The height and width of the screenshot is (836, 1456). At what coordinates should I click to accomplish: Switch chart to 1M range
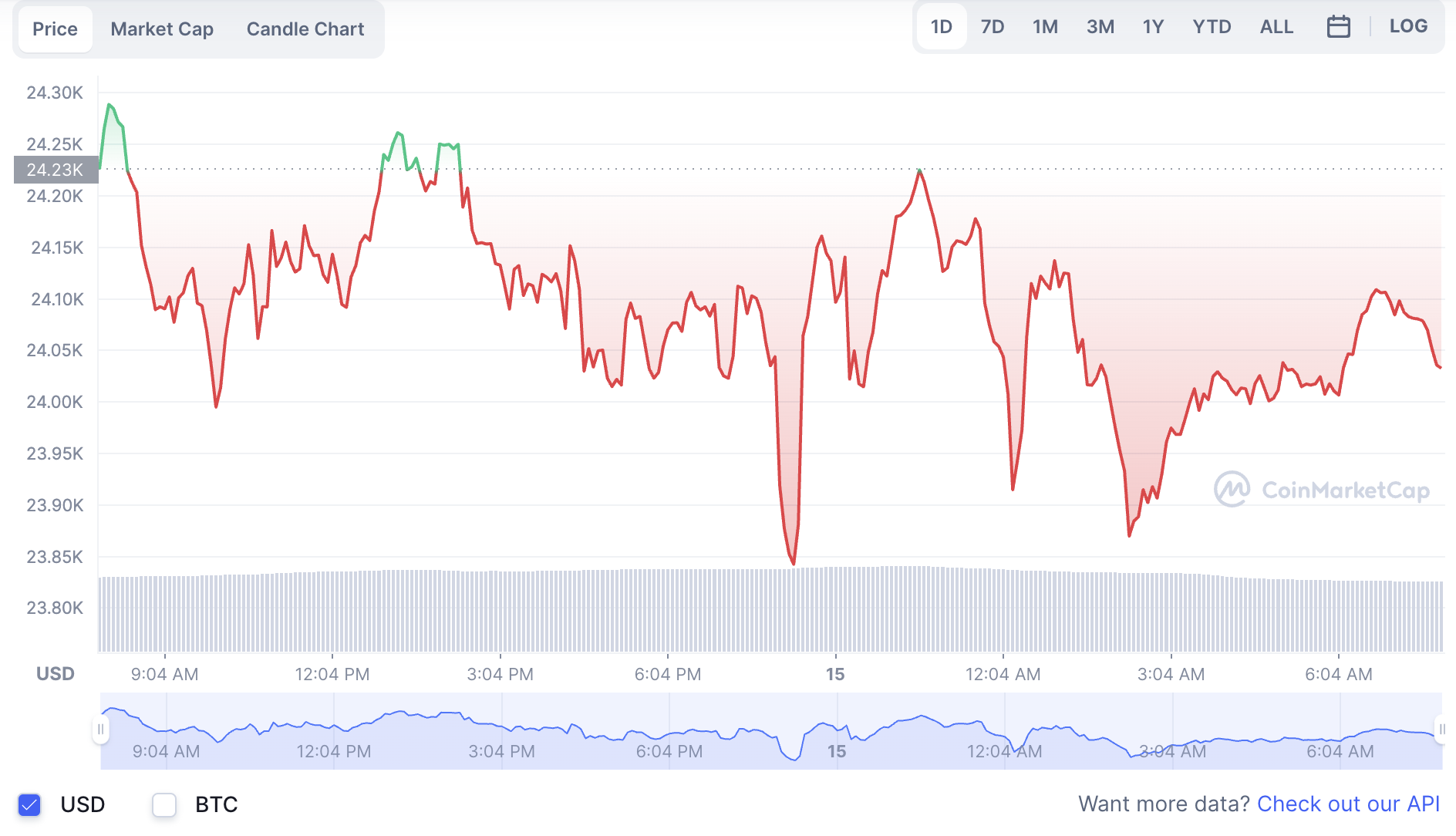1045,27
